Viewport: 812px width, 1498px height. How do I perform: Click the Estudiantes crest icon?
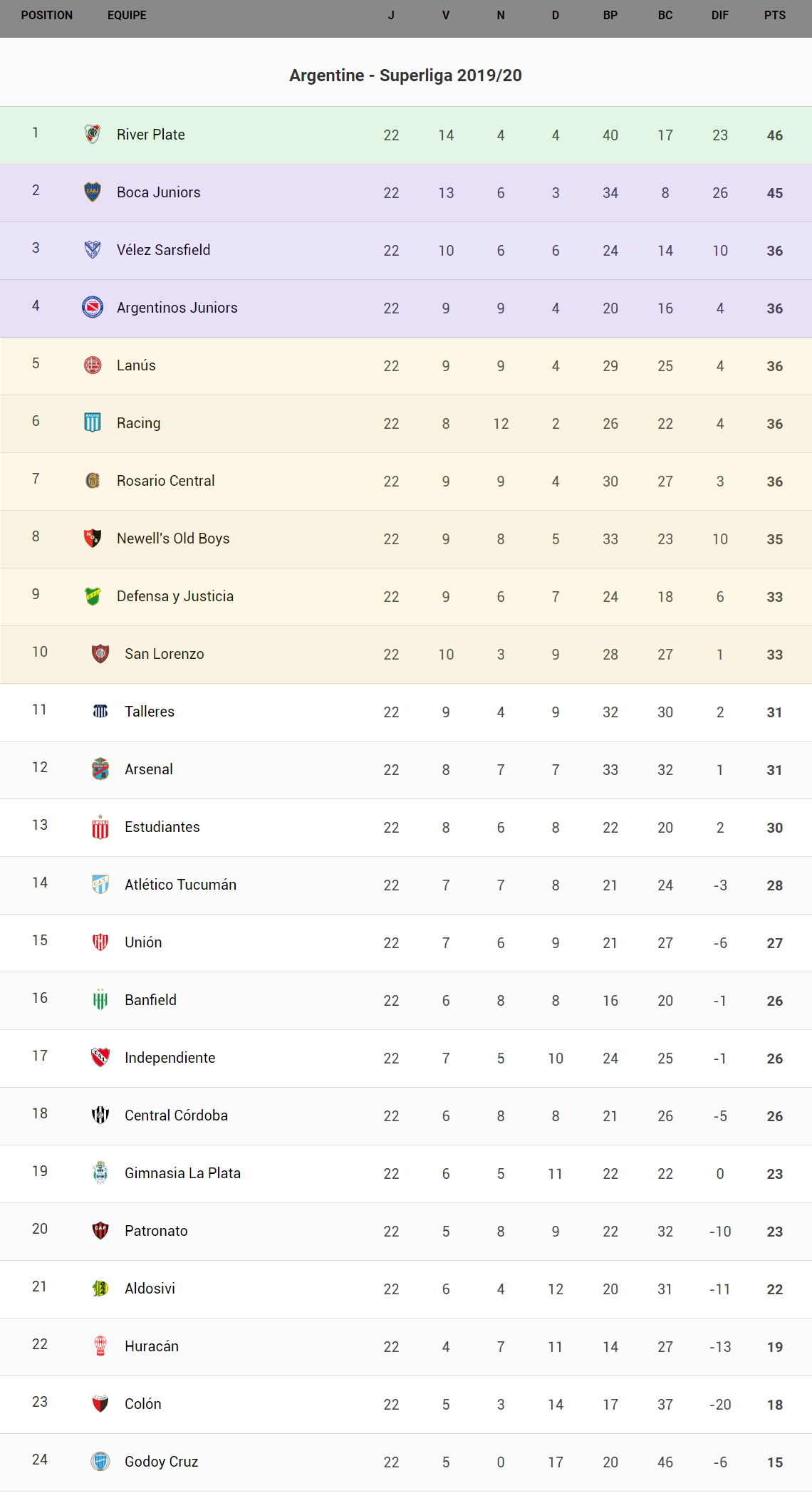point(100,826)
